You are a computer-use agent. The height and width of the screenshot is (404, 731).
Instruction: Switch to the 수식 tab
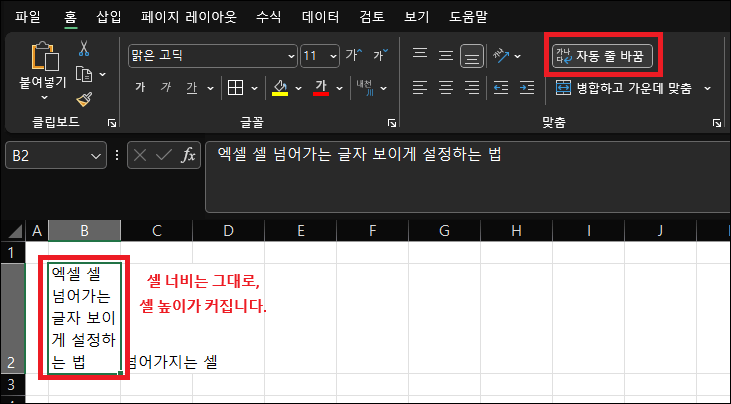point(269,17)
